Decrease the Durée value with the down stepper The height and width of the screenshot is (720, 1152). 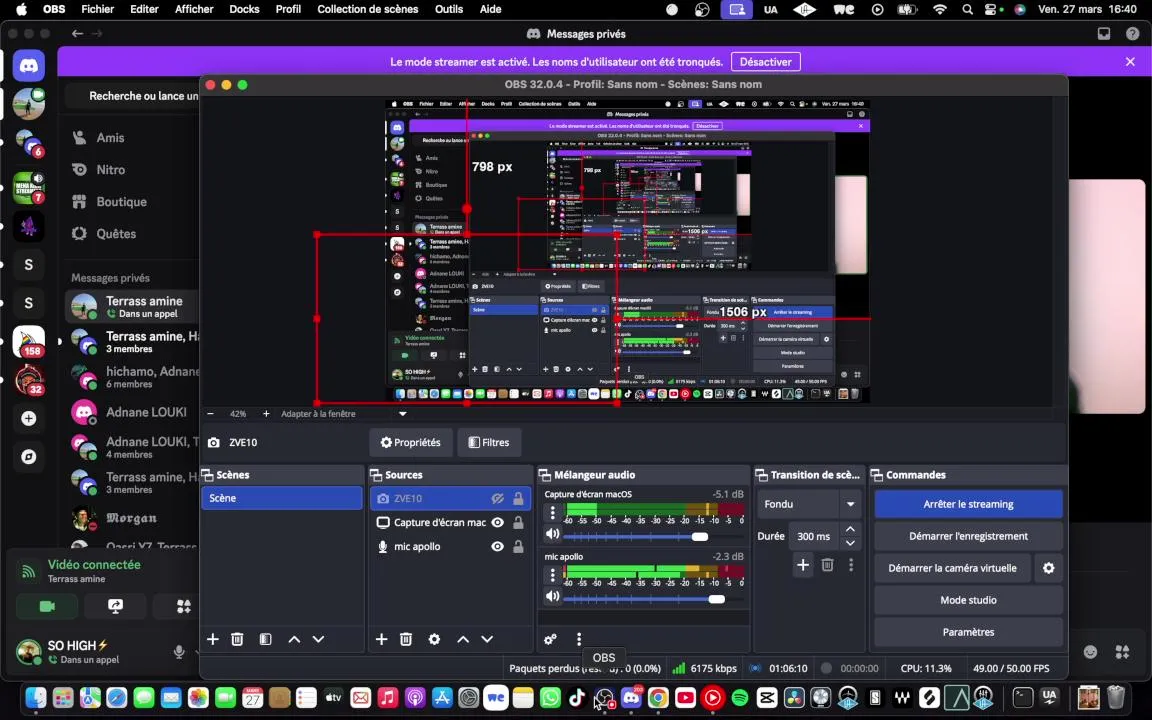(x=850, y=543)
